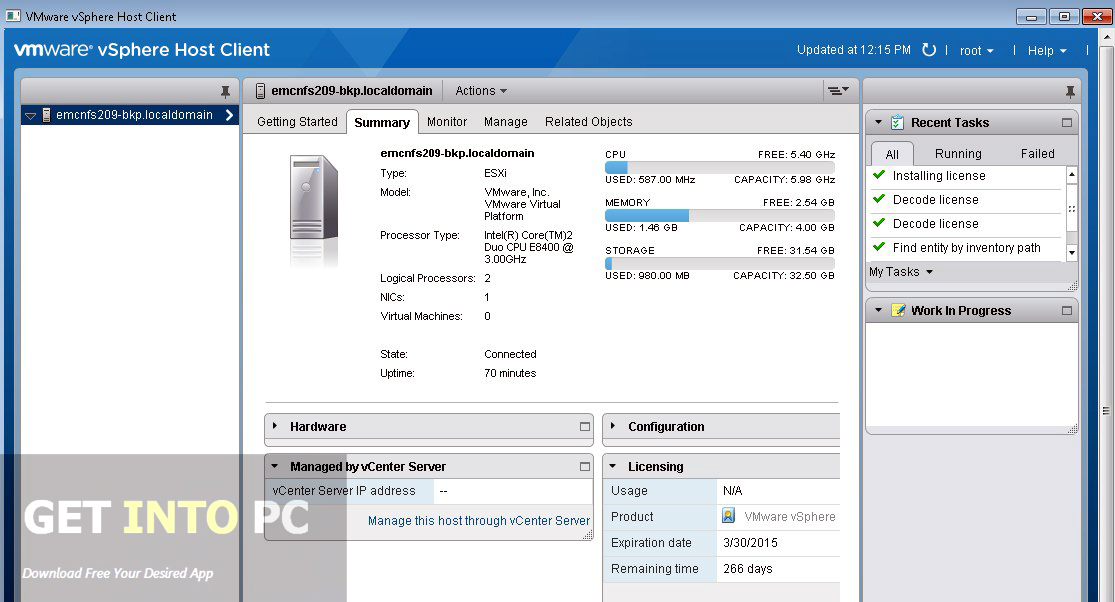Click the host icon in navigator tree
This screenshot has width=1115, height=602.
point(46,115)
